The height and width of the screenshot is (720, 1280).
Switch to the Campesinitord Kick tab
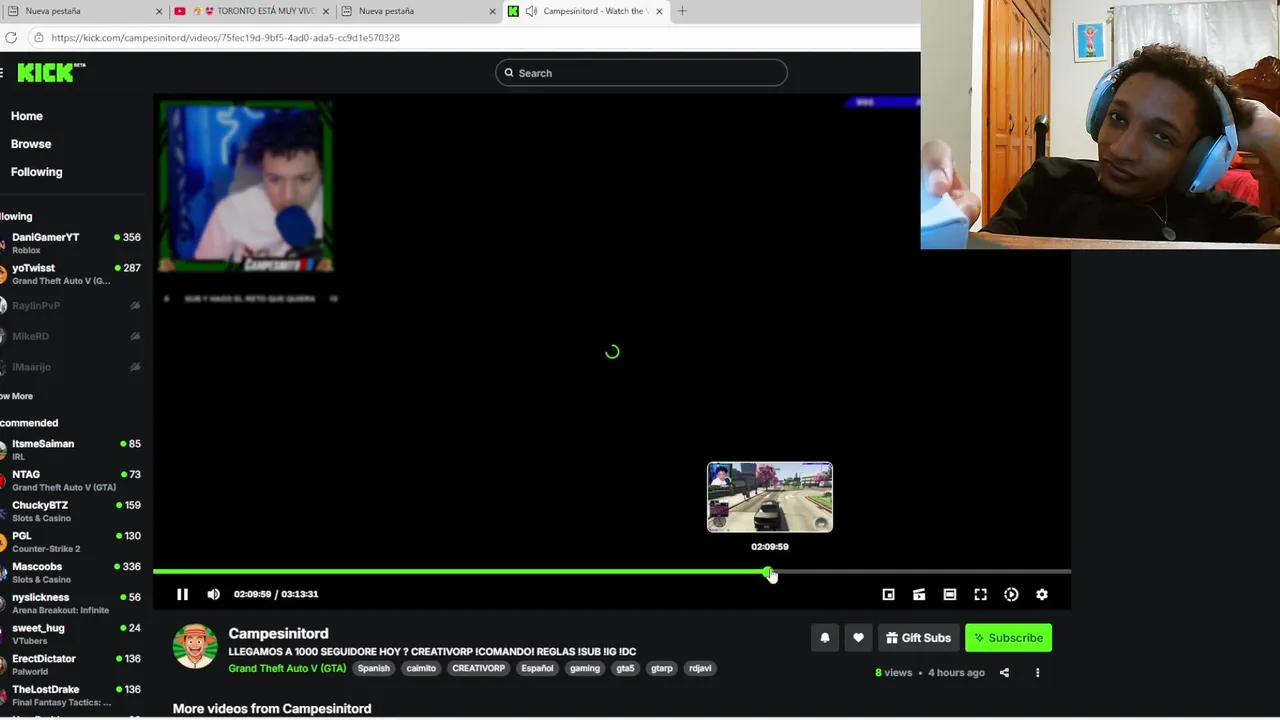[585, 11]
